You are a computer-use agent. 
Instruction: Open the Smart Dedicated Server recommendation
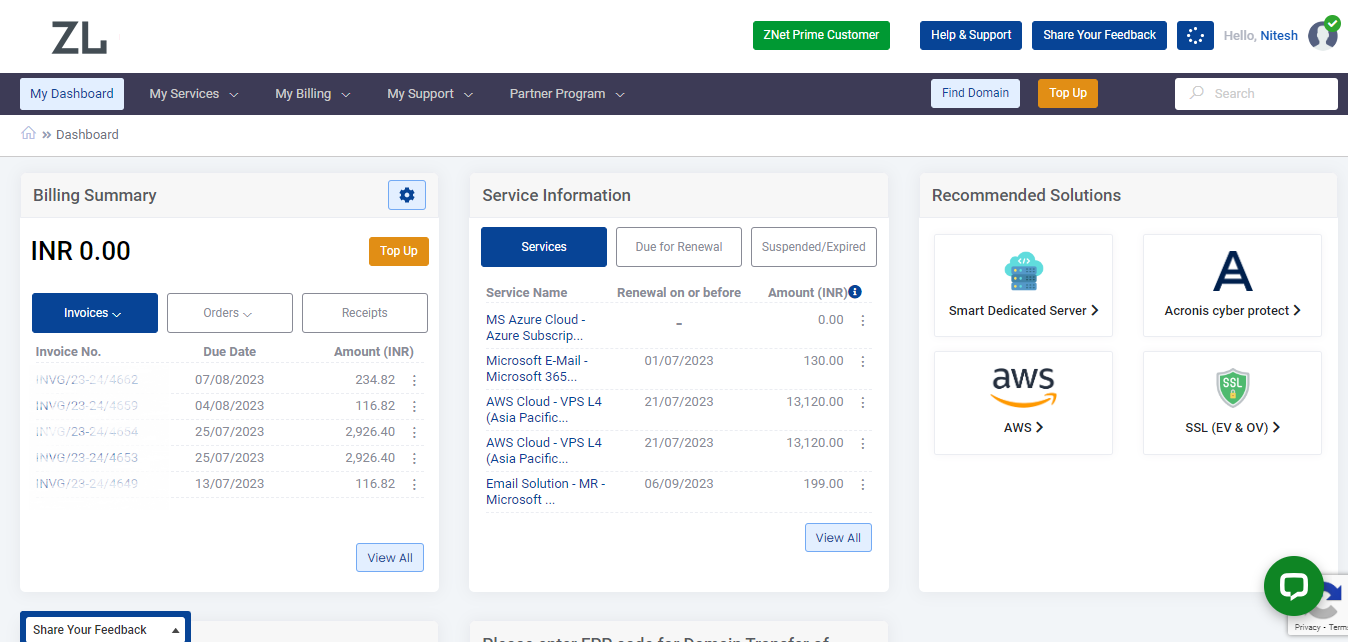(1023, 285)
